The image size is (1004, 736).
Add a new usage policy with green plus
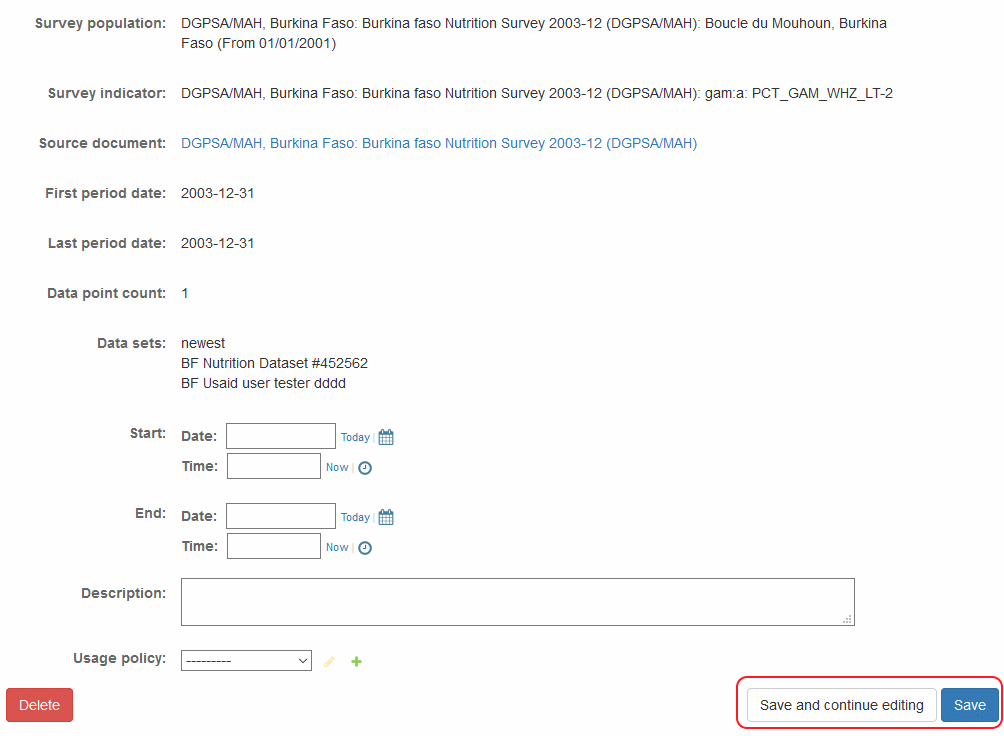point(357,661)
